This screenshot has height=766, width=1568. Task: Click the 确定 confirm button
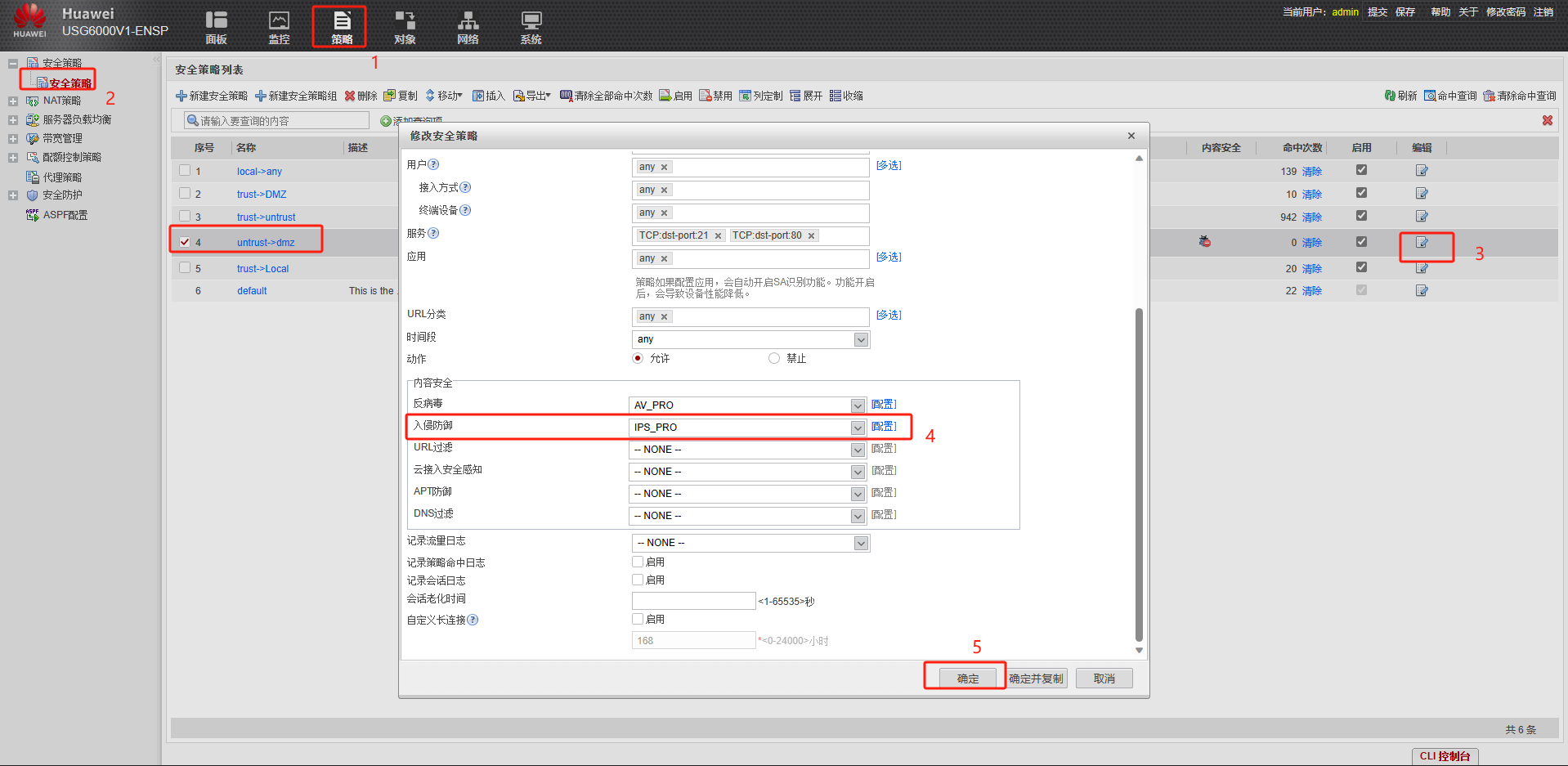click(x=968, y=679)
